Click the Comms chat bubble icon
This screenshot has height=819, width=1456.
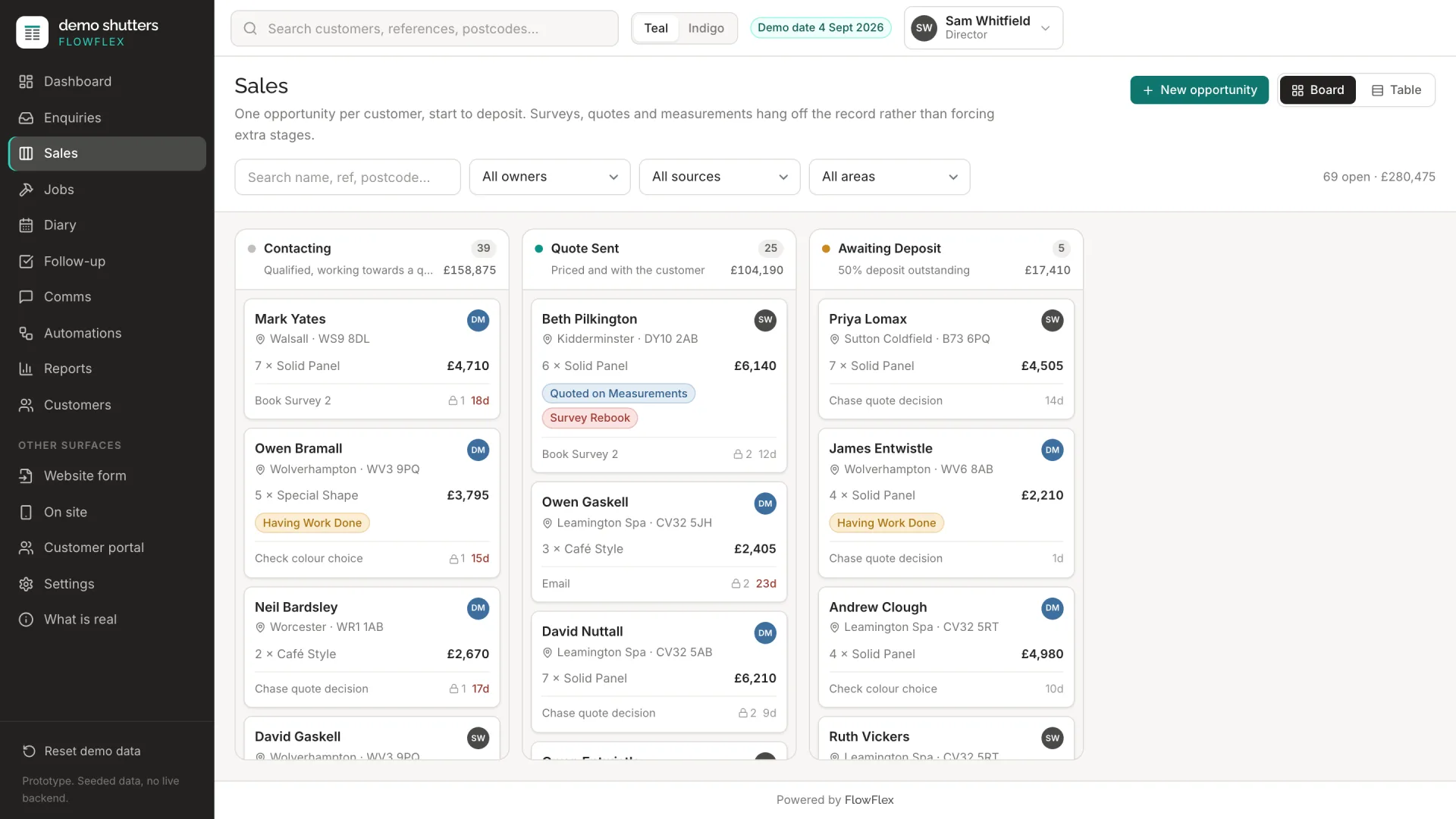pyautogui.click(x=26, y=297)
